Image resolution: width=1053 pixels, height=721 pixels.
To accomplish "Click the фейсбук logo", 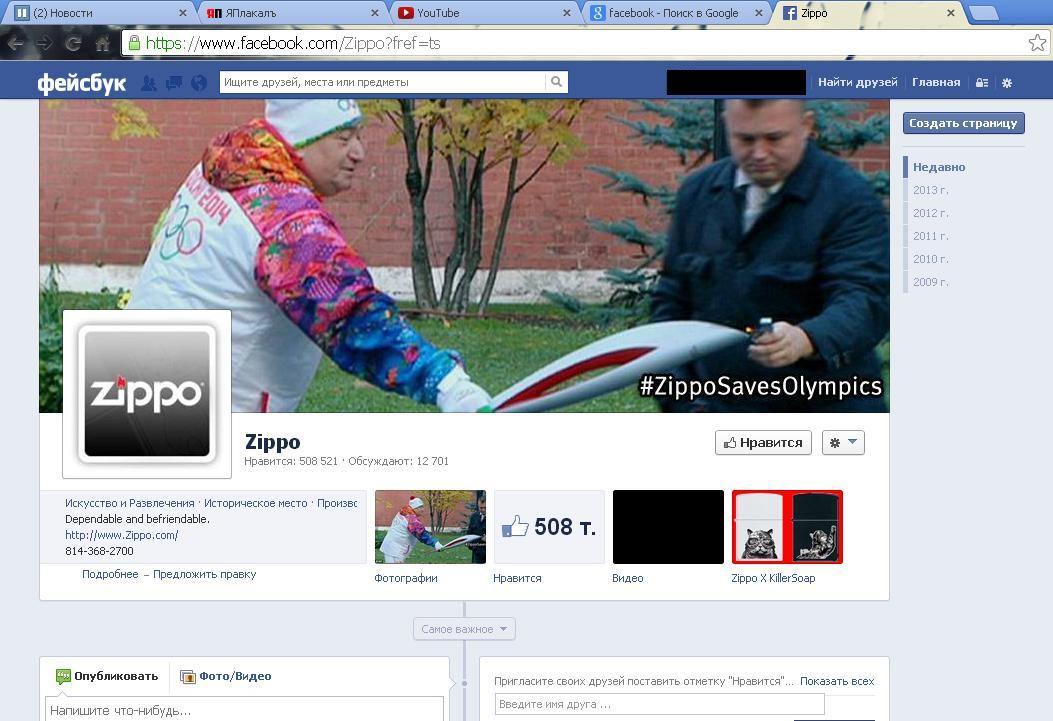I will tap(81, 83).
